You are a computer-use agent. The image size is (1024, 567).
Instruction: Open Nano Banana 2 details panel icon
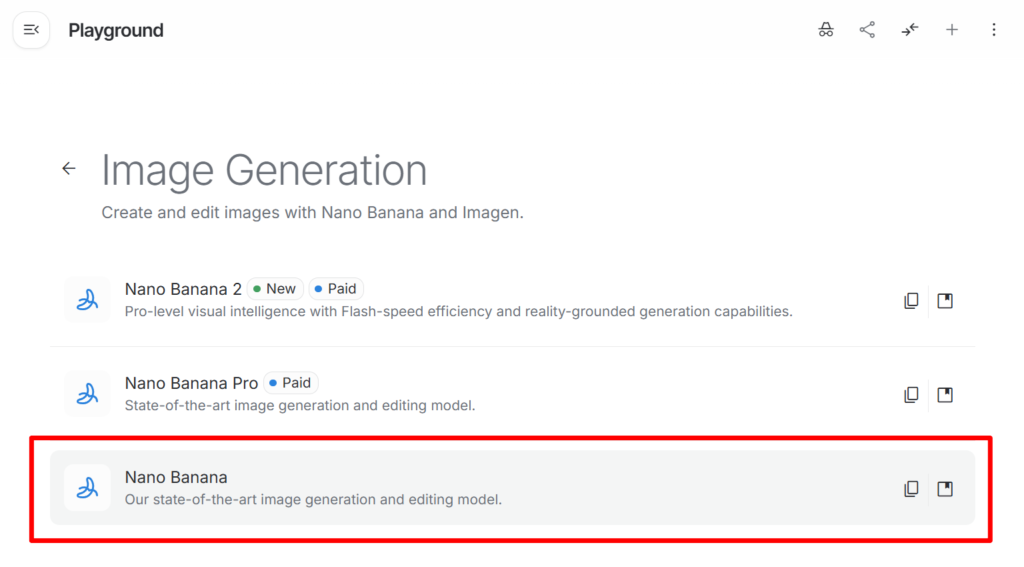coord(945,300)
